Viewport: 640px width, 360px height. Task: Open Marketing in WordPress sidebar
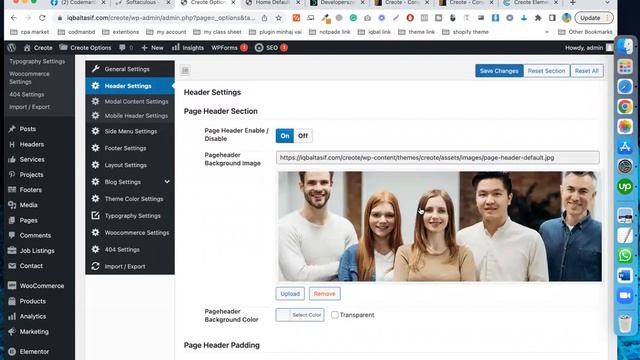[34, 331]
